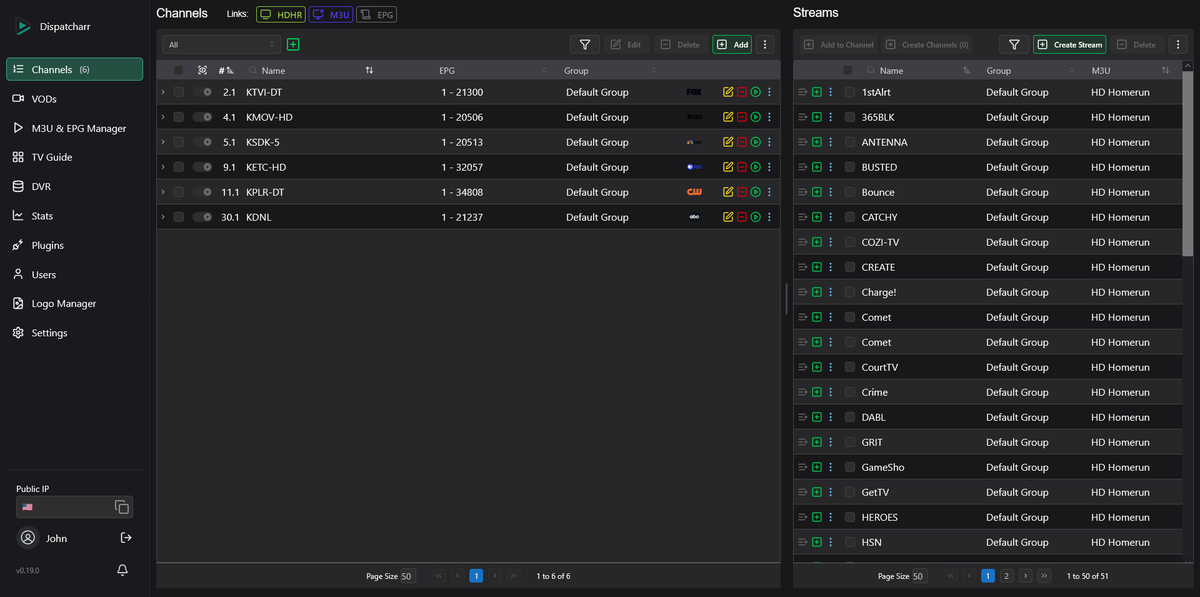Open the All channel profile dropdown
1200x597 pixels.
tap(222, 44)
